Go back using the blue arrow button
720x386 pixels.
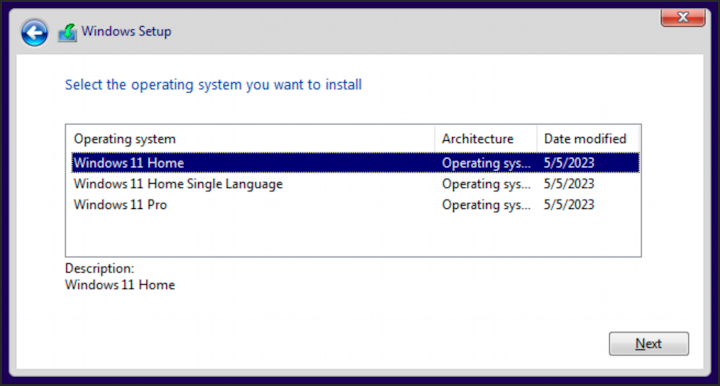point(34,33)
